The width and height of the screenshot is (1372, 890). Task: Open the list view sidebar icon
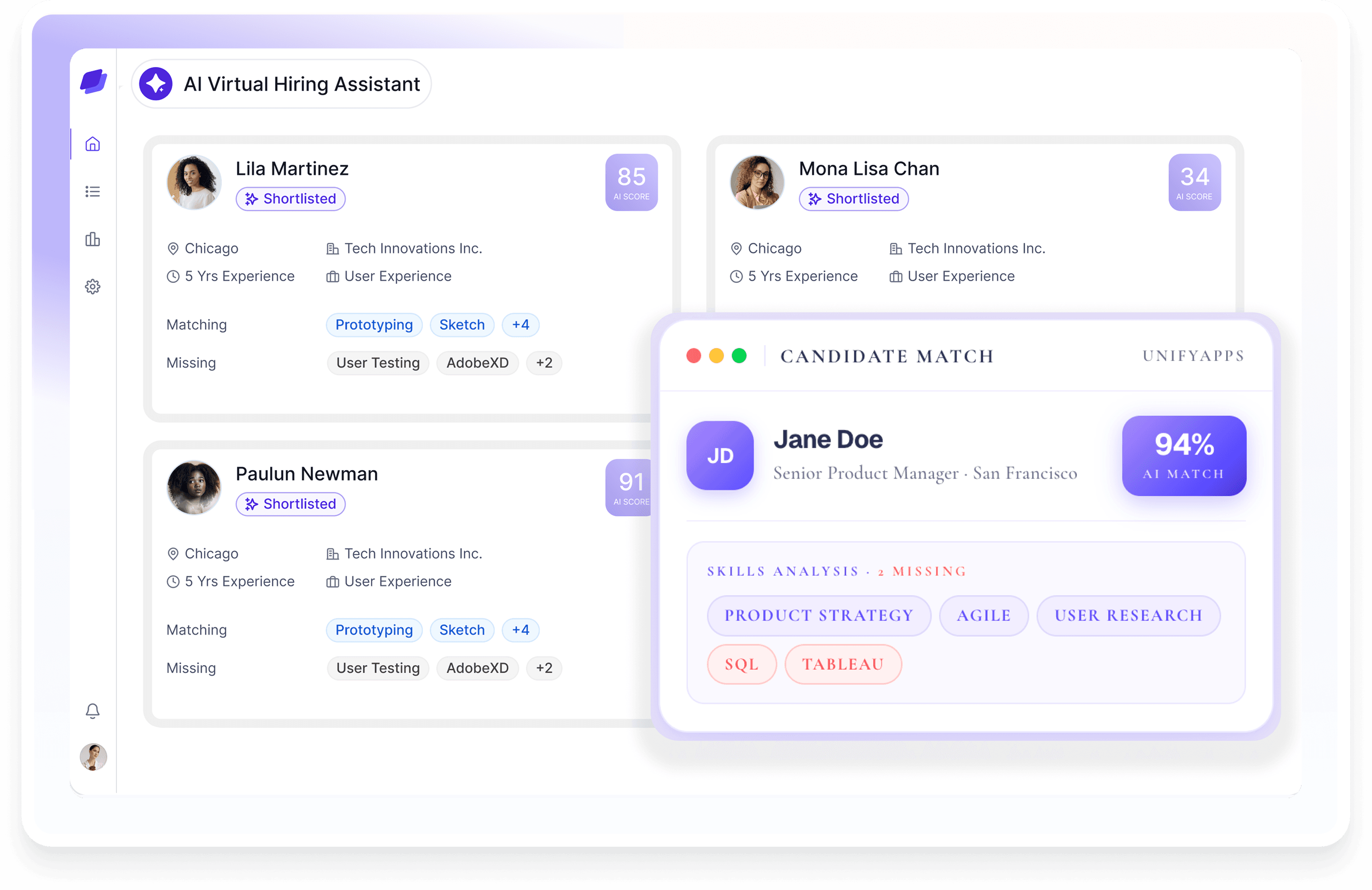click(92, 191)
